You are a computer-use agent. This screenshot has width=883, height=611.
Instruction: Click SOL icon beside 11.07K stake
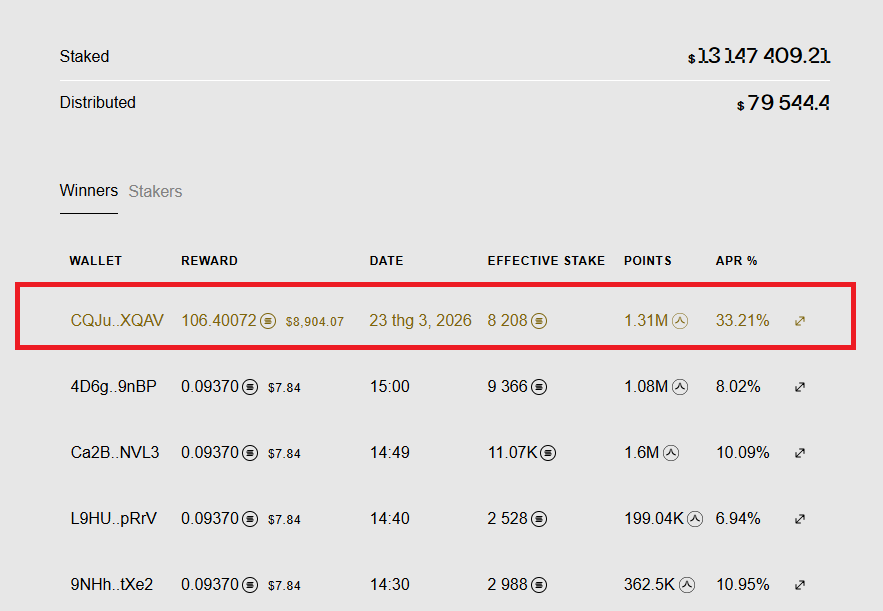pos(548,453)
